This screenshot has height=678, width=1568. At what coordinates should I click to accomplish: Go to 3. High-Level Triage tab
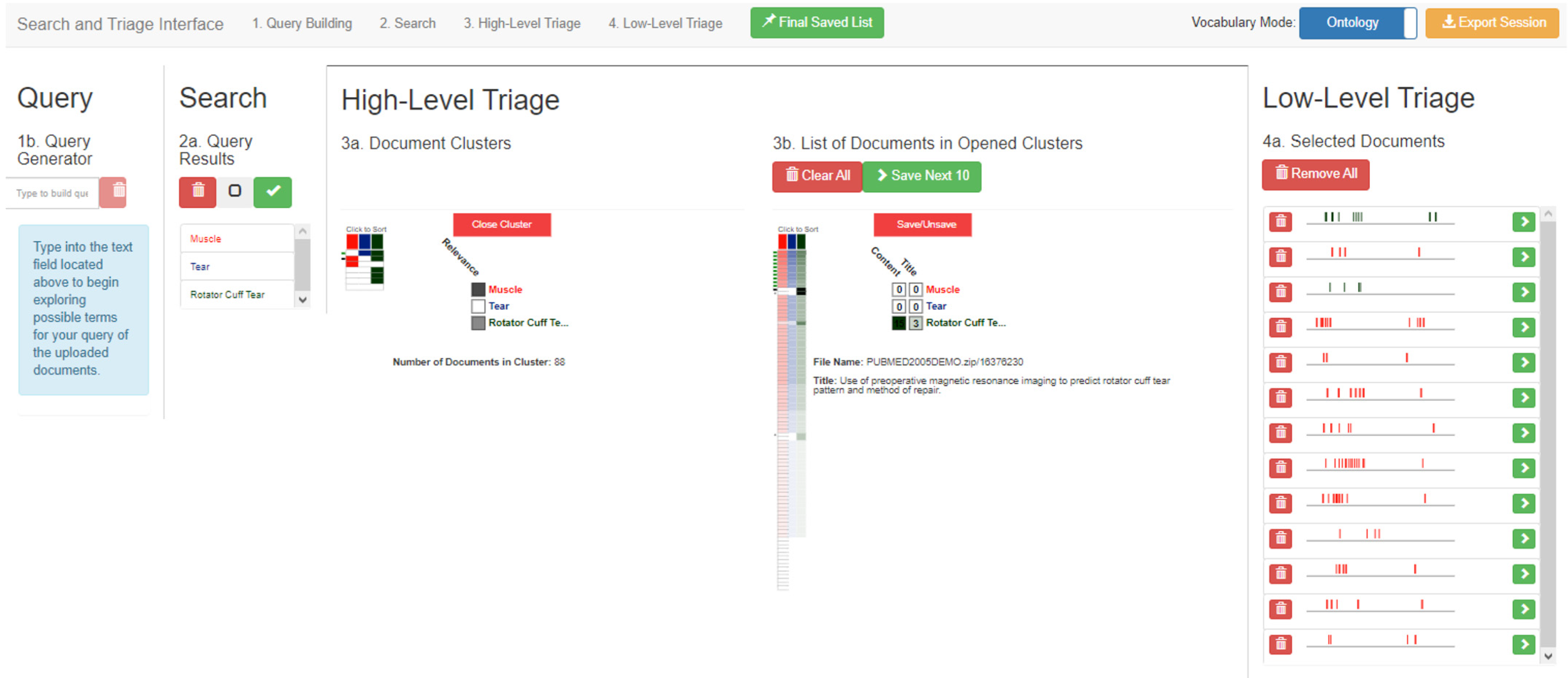point(522,23)
